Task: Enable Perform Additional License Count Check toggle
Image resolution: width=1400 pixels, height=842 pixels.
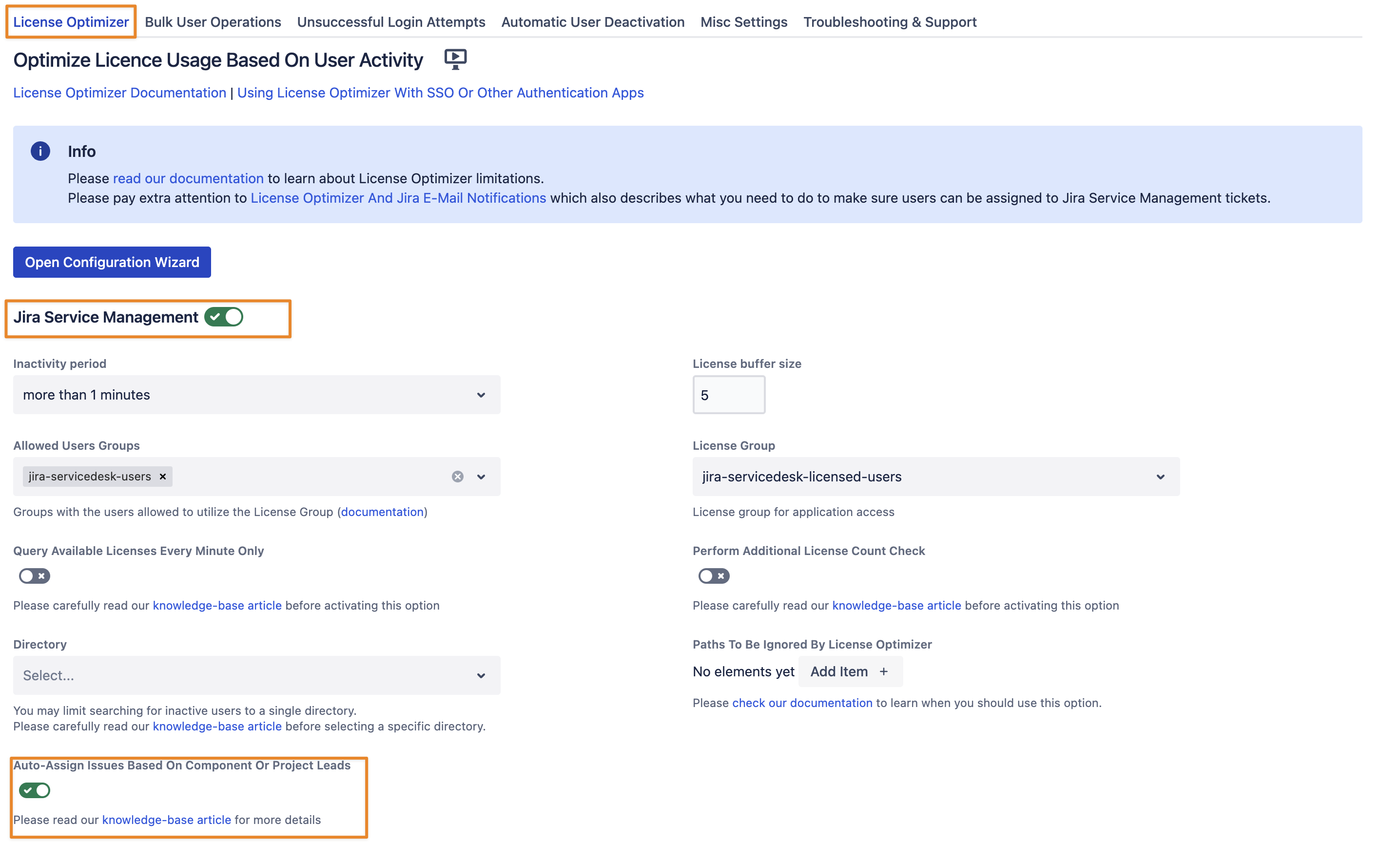Action: coord(713,576)
